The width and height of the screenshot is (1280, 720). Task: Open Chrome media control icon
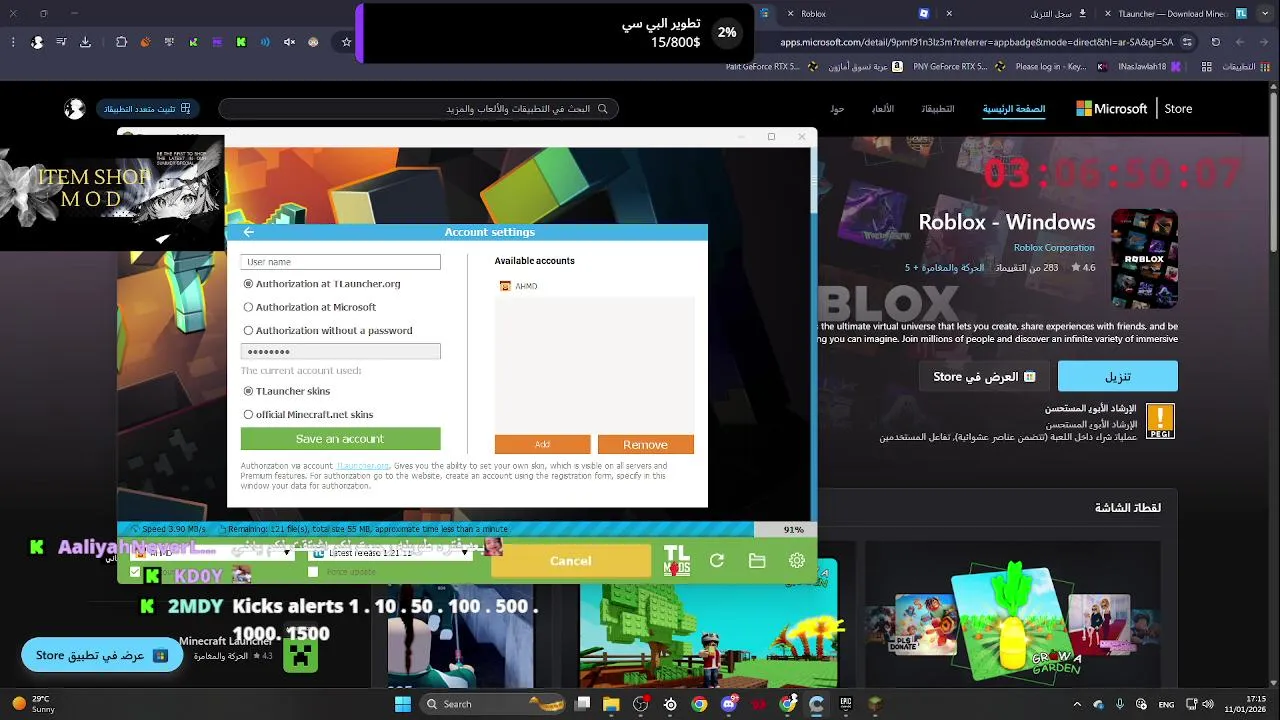62,42
